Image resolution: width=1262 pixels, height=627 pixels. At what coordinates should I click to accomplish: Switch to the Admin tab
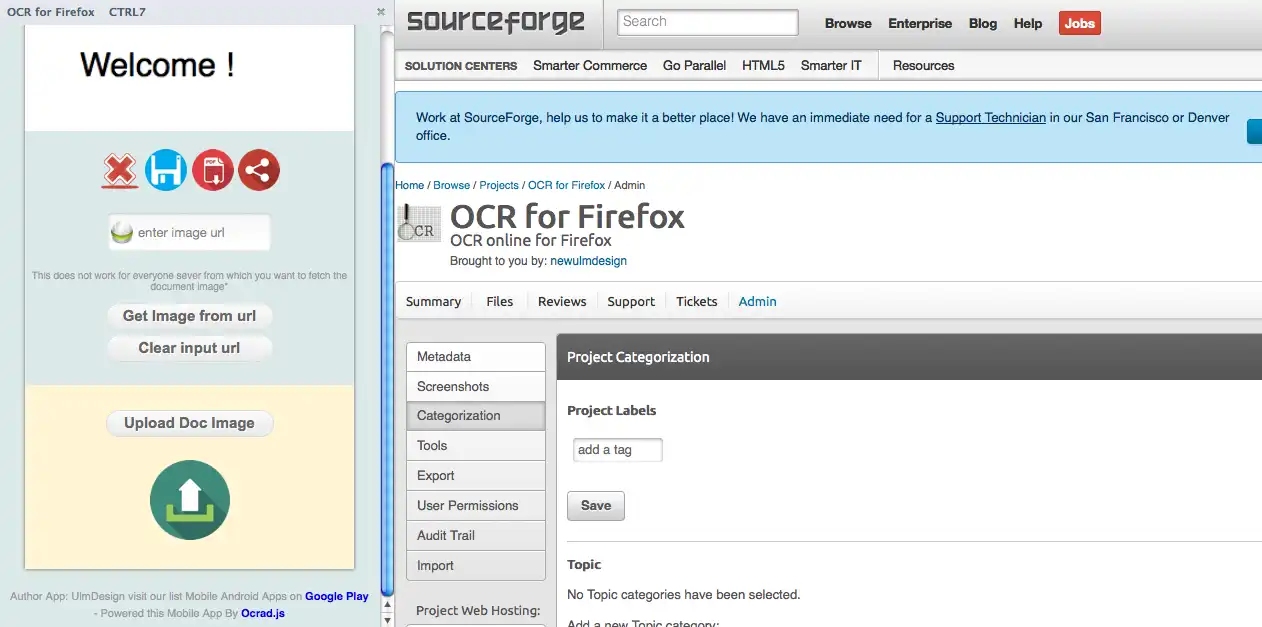pyautogui.click(x=757, y=301)
